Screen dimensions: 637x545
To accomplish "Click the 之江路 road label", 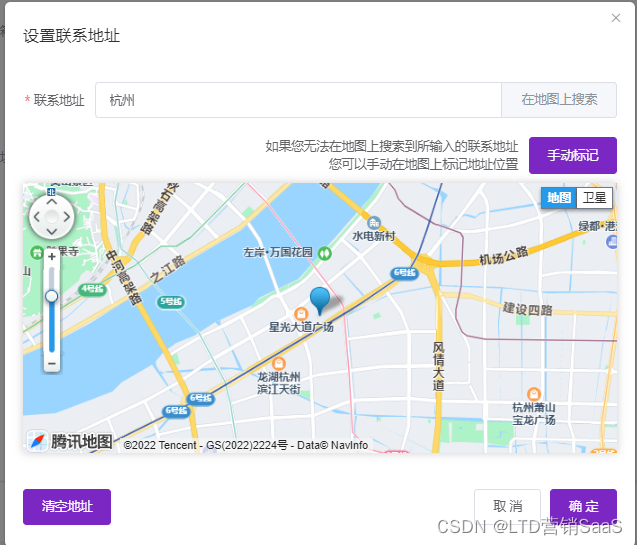I will pos(167,269).
